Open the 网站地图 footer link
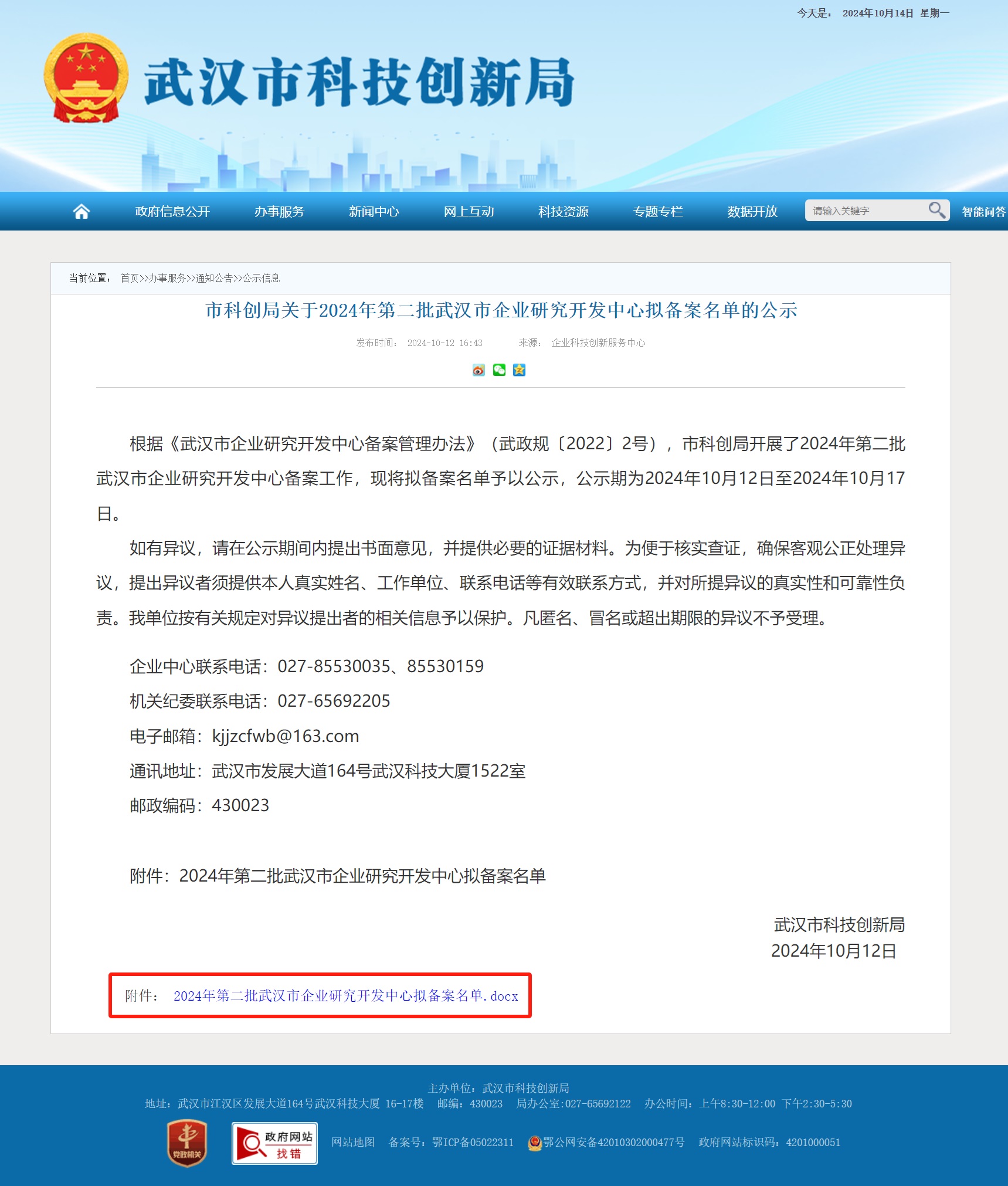1008x1186 pixels. tap(352, 1143)
